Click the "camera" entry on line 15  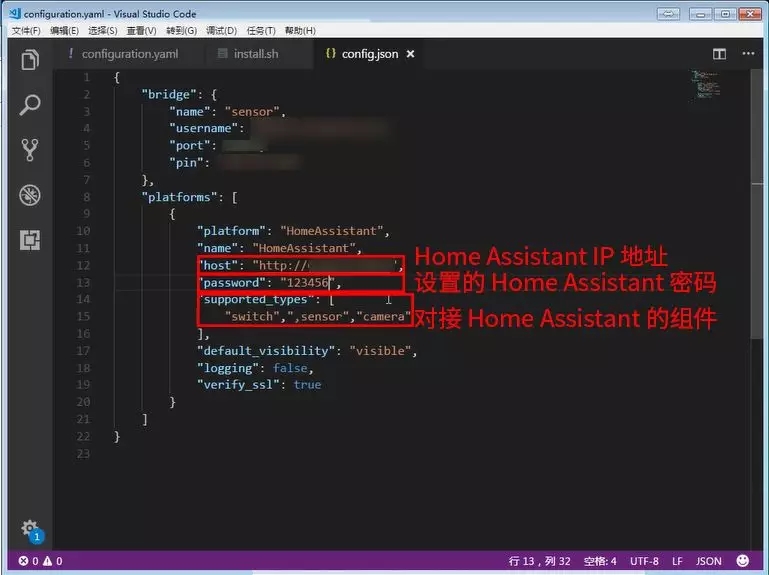click(x=384, y=316)
